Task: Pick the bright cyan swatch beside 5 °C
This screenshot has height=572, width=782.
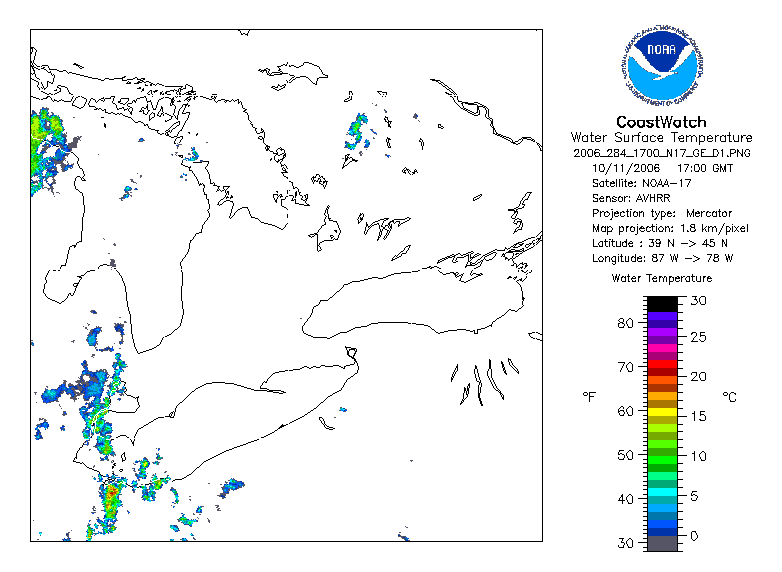Action: 663,492
